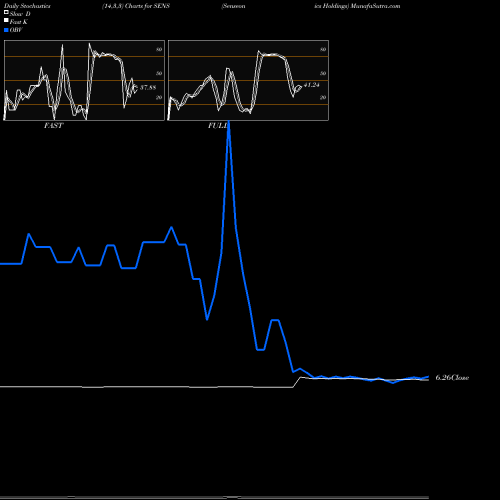Click the '(14,3,3) Charts for SENS' text
The height and width of the screenshot is (500, 500).
coord(136,6)
